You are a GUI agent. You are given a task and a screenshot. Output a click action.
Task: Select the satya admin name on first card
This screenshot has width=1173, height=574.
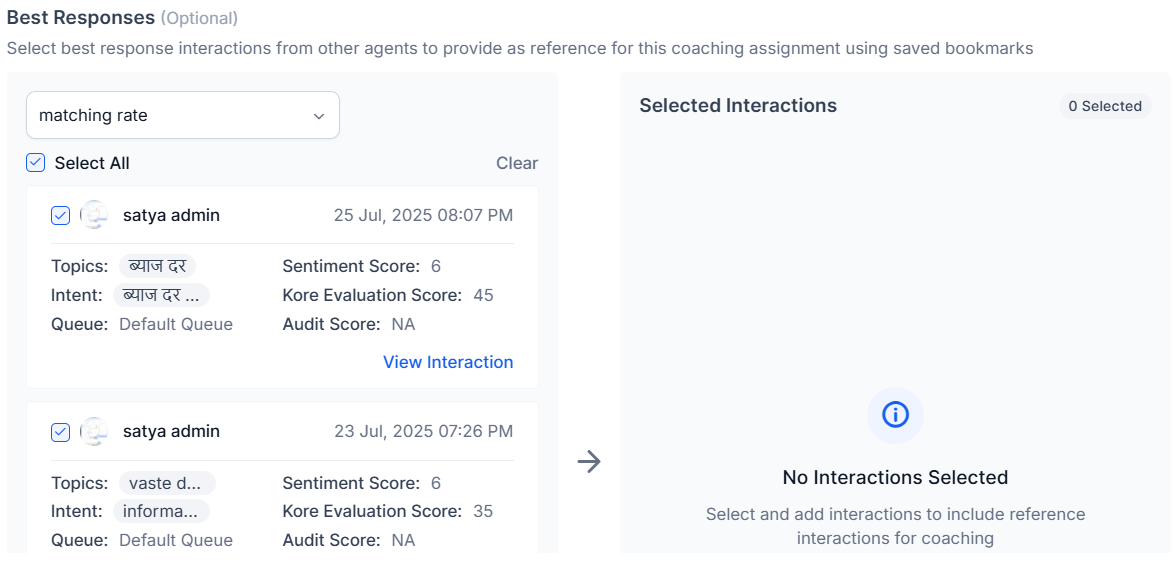171,215
